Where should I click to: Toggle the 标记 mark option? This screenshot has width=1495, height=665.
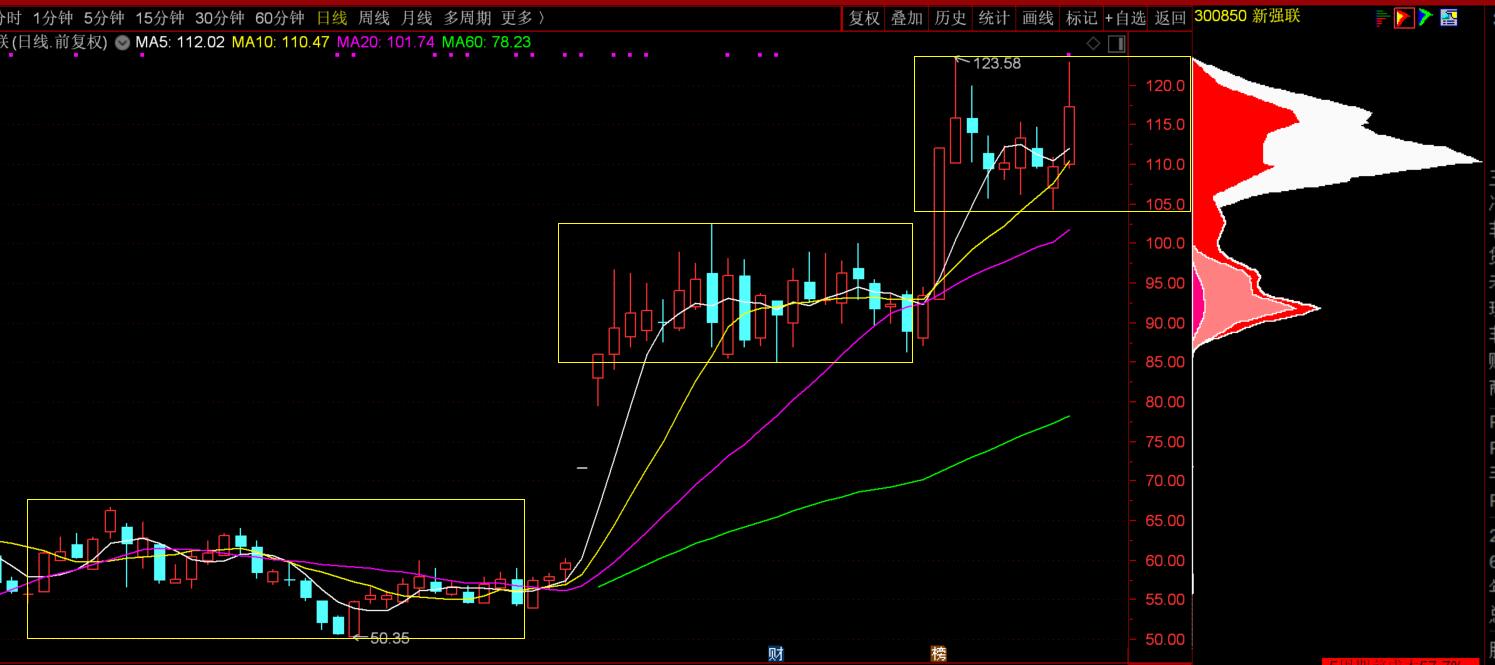coord(1081,18)
